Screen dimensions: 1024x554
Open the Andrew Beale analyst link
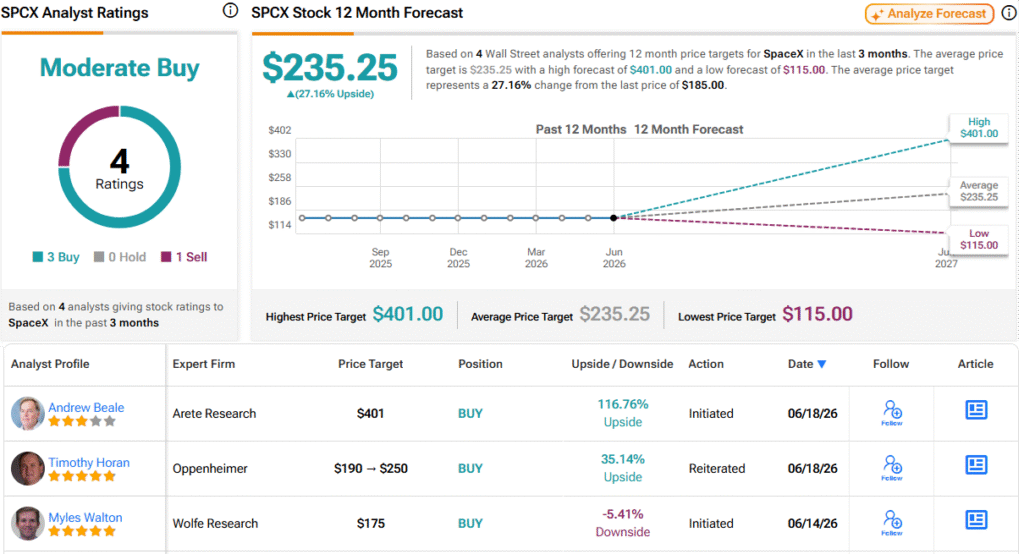tap(86, 407)
